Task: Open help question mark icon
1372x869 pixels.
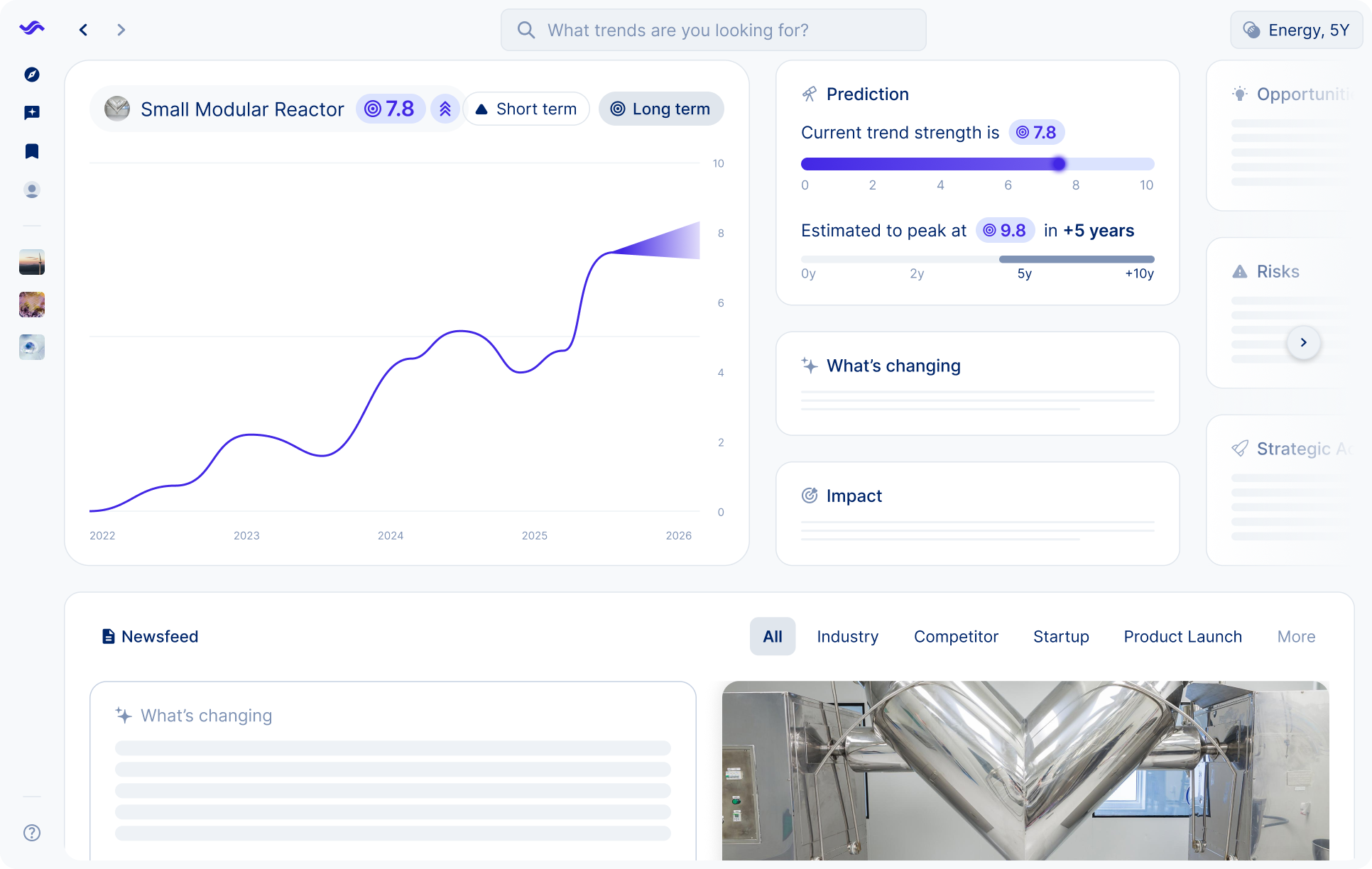Action: pyautogui.click(x=32, y=833)
